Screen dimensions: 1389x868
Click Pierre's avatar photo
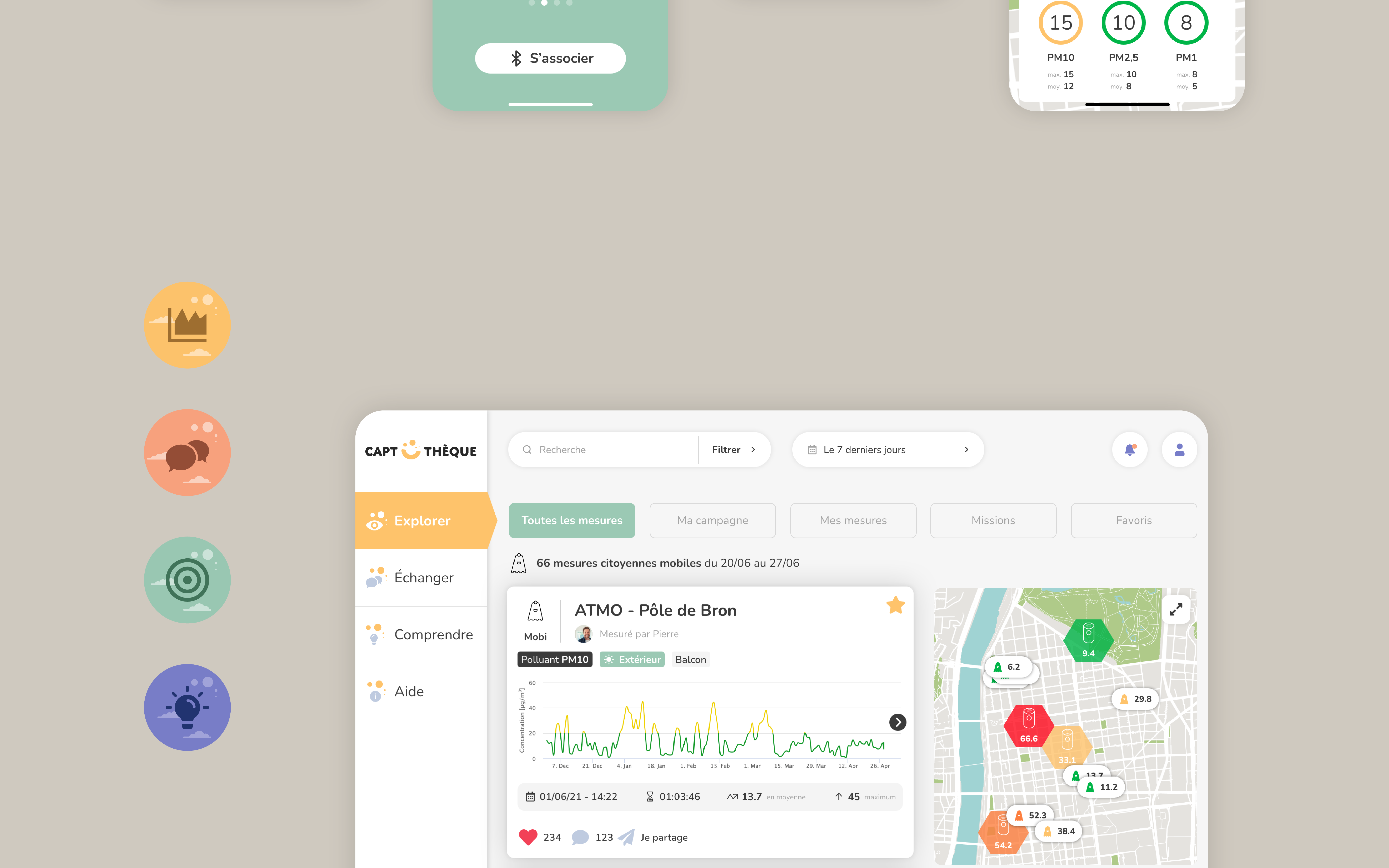(583, 634)
